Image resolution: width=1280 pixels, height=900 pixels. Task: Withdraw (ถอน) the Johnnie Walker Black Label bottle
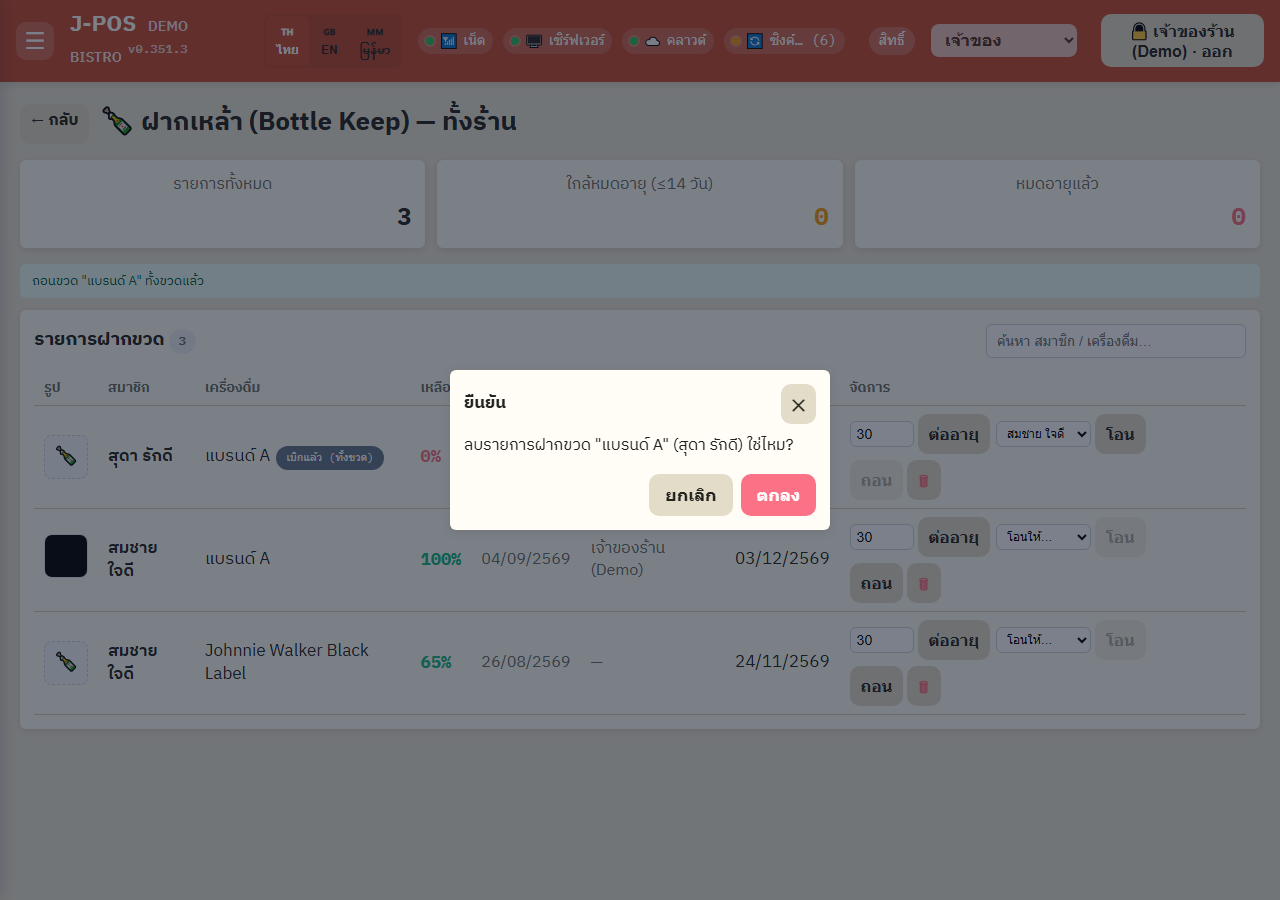point(876,686)
